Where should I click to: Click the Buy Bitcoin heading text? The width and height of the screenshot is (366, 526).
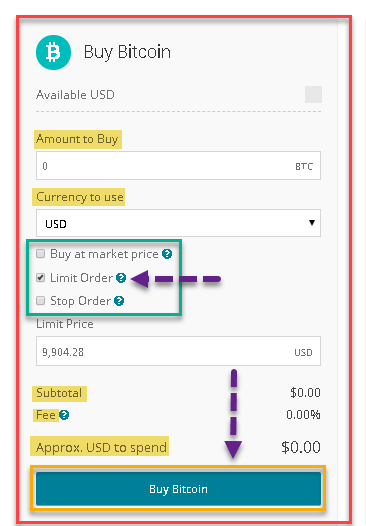[127, 53]
